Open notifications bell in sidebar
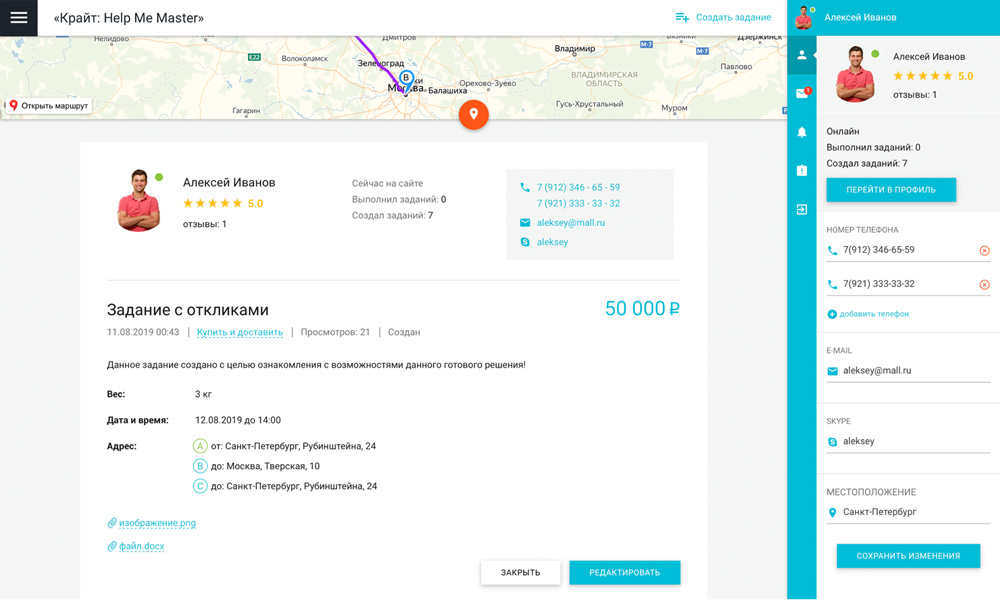 pos(802,132)
